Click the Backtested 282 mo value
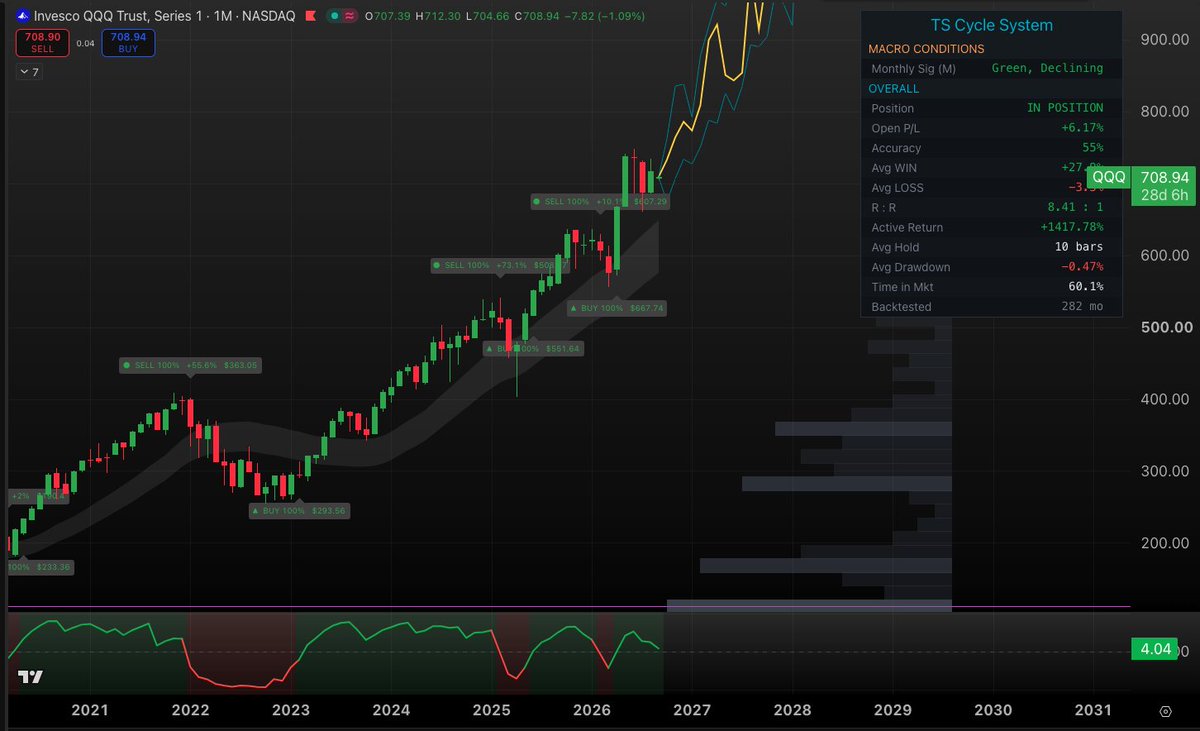Image resolution: width=1200 pixels, height=731 pixels. pos(1083,306)
